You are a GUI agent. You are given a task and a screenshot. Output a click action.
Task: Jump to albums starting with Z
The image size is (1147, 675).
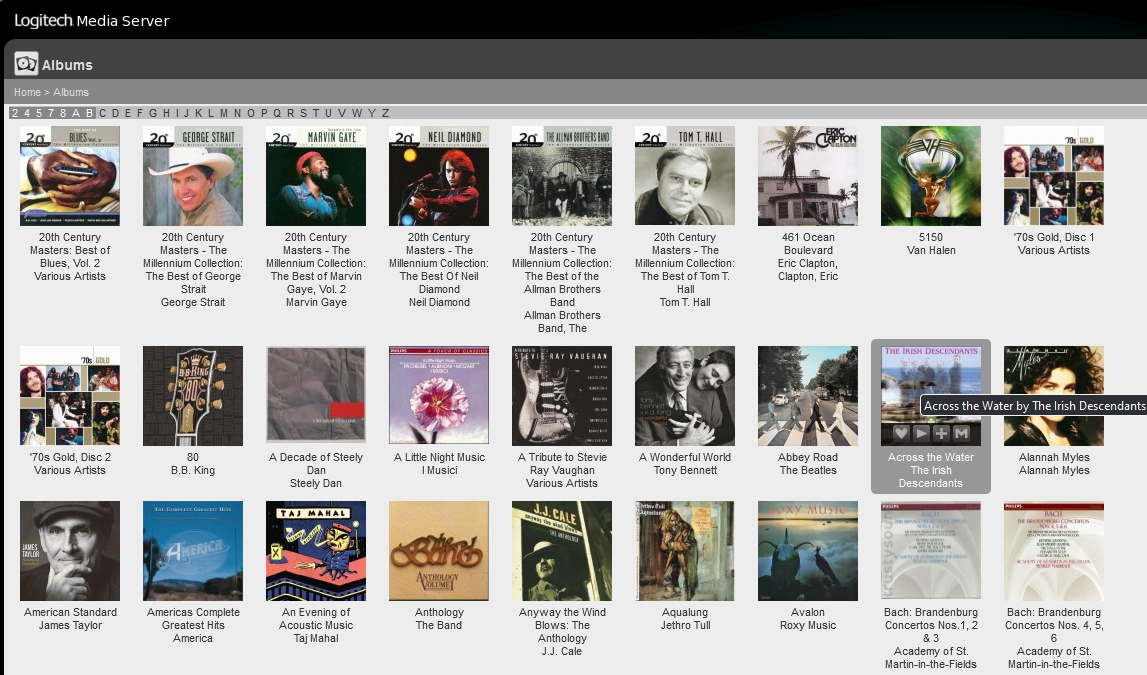pos(385,113)
